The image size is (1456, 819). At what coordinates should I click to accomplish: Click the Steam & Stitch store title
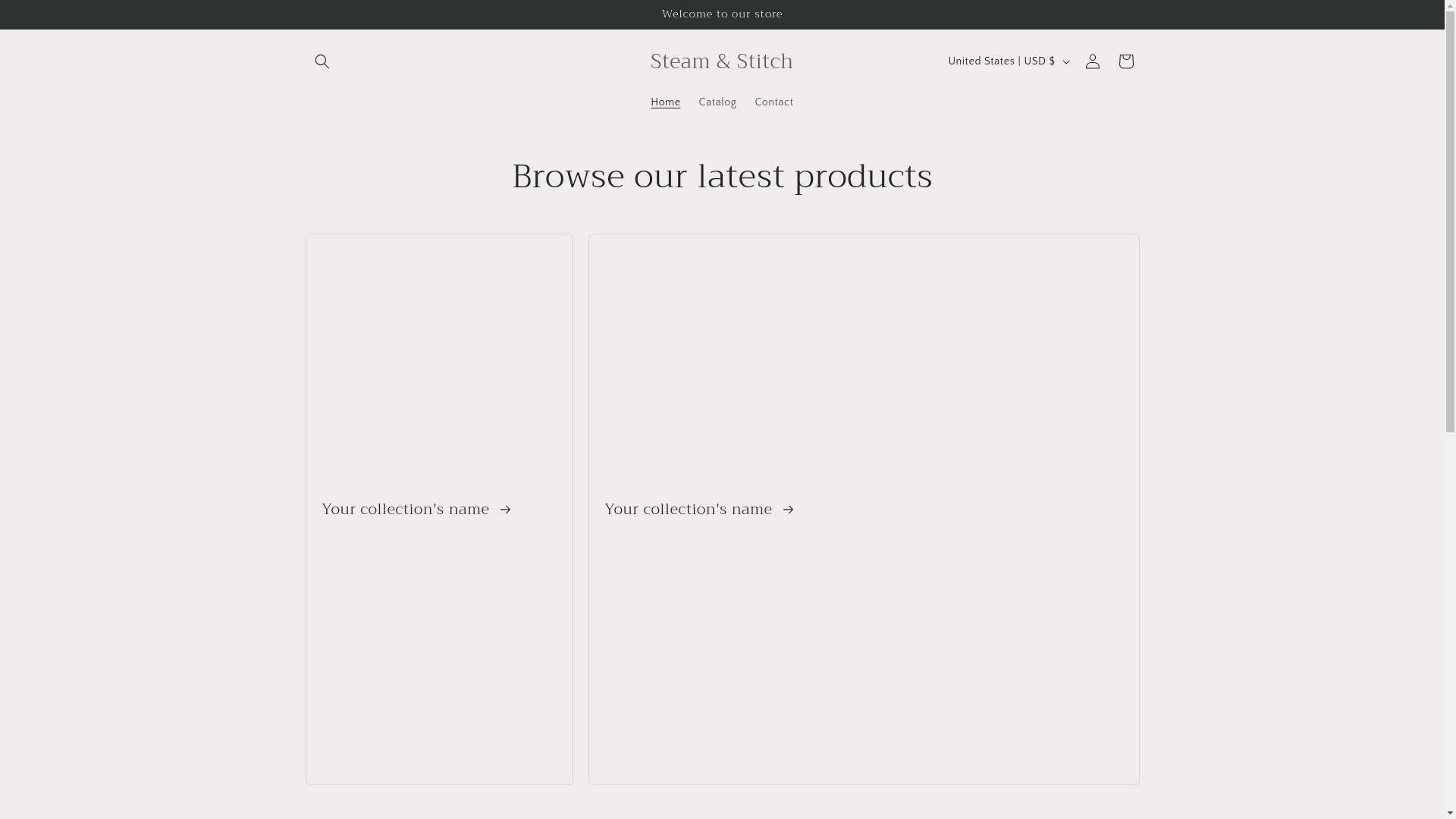721,61
